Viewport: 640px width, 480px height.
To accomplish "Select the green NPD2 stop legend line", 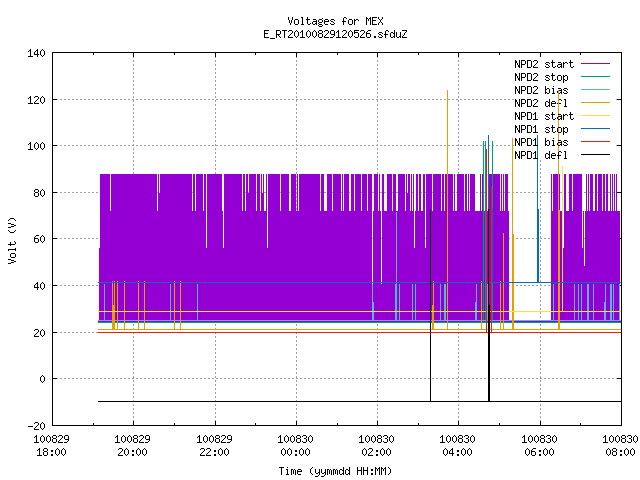I will 595,77.
